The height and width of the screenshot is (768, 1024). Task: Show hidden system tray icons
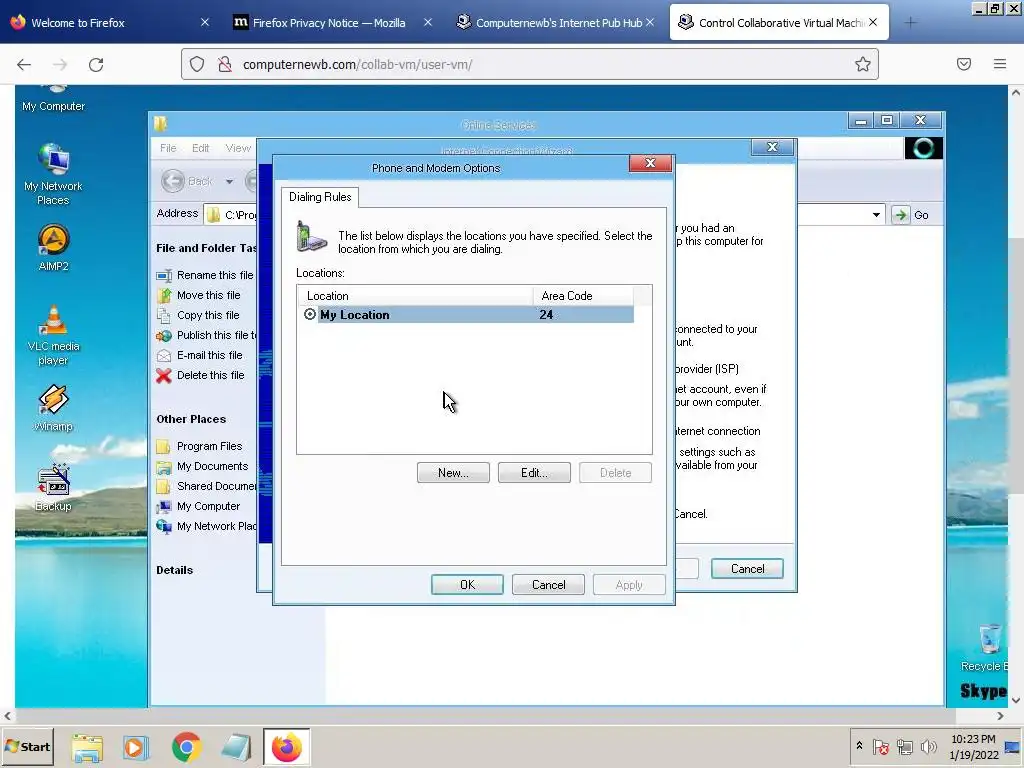point(859,746)
